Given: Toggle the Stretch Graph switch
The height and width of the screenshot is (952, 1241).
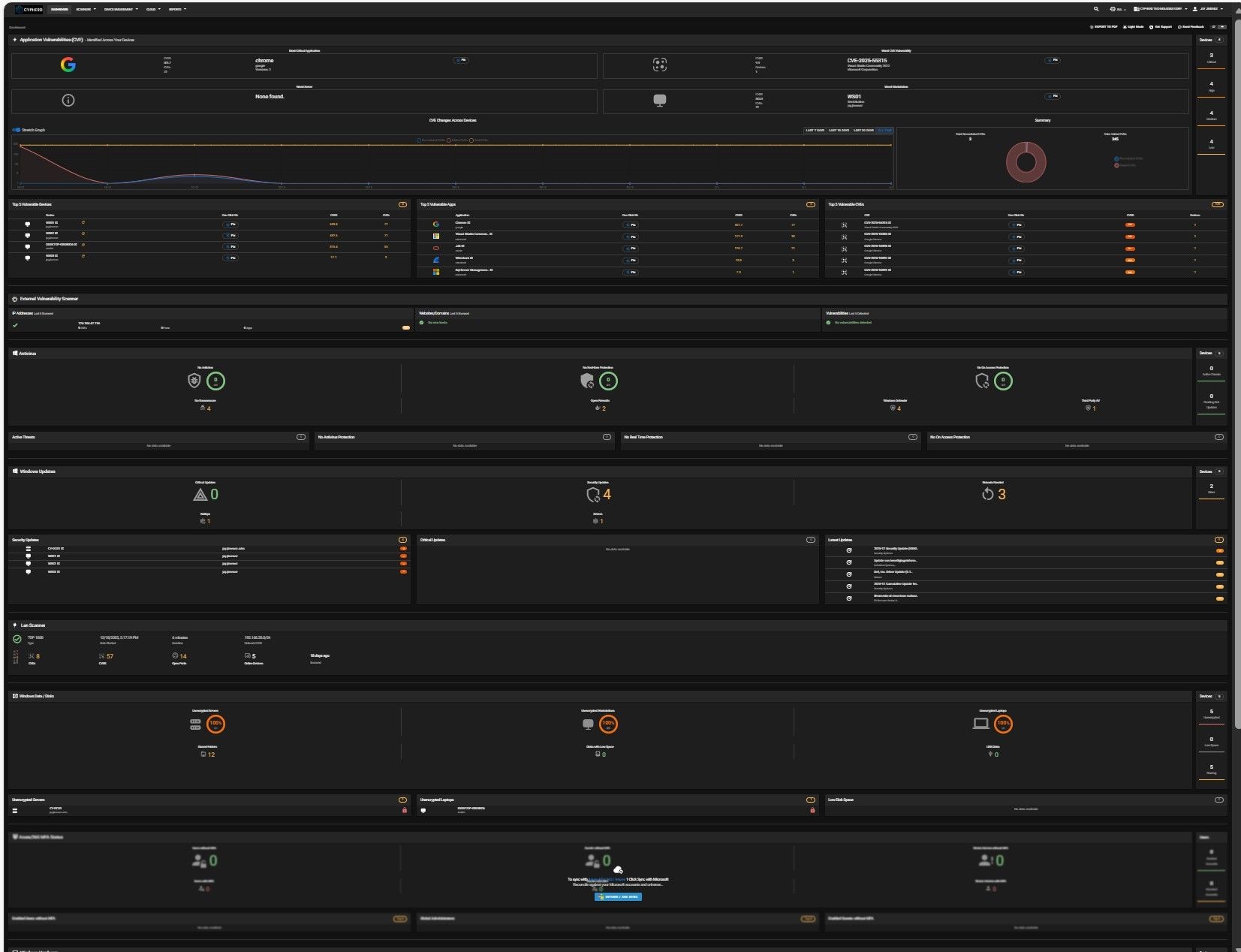Looking at the screenshot, I should tap(17, 130).
